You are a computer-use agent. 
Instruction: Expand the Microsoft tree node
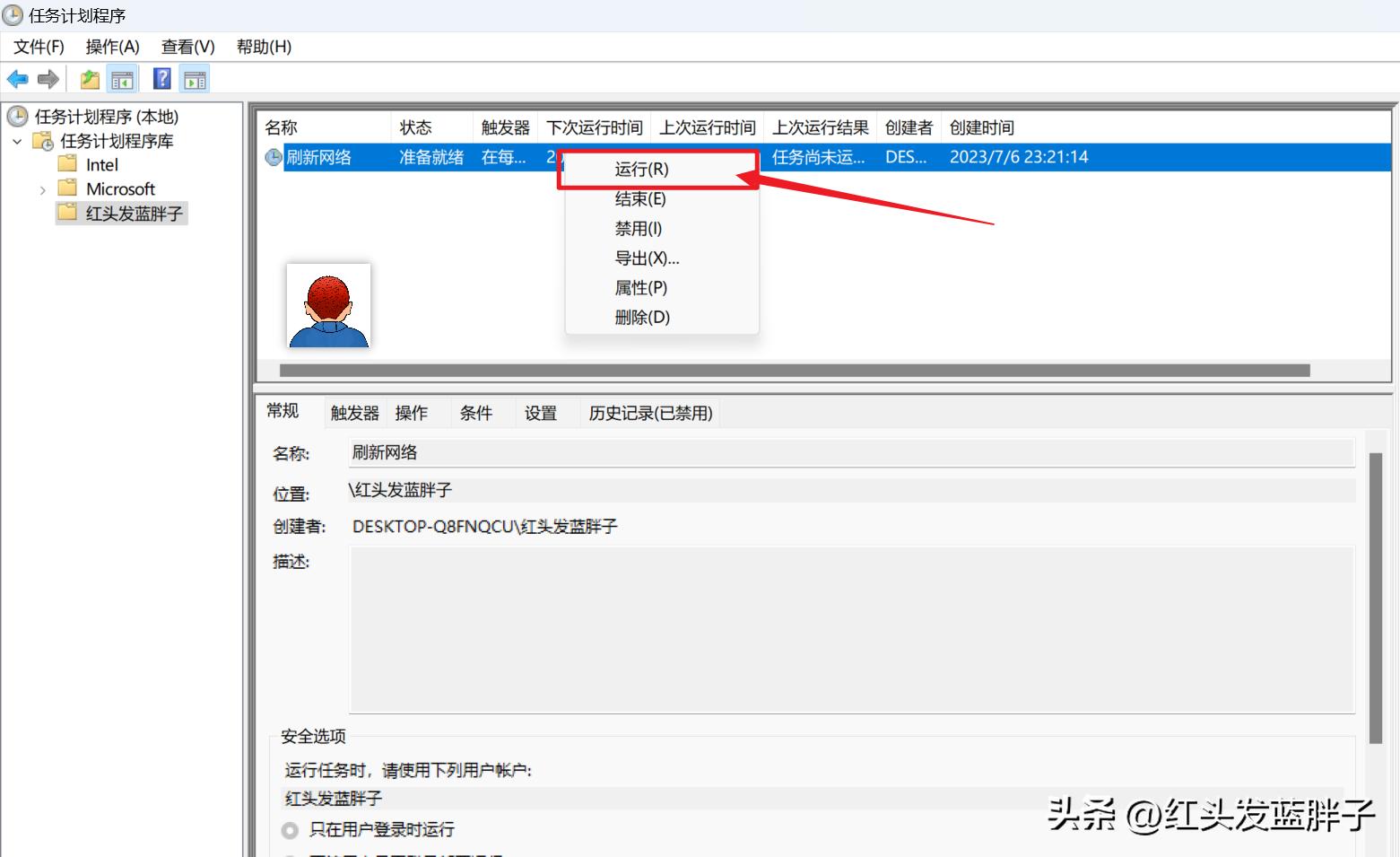pos(42,188)
